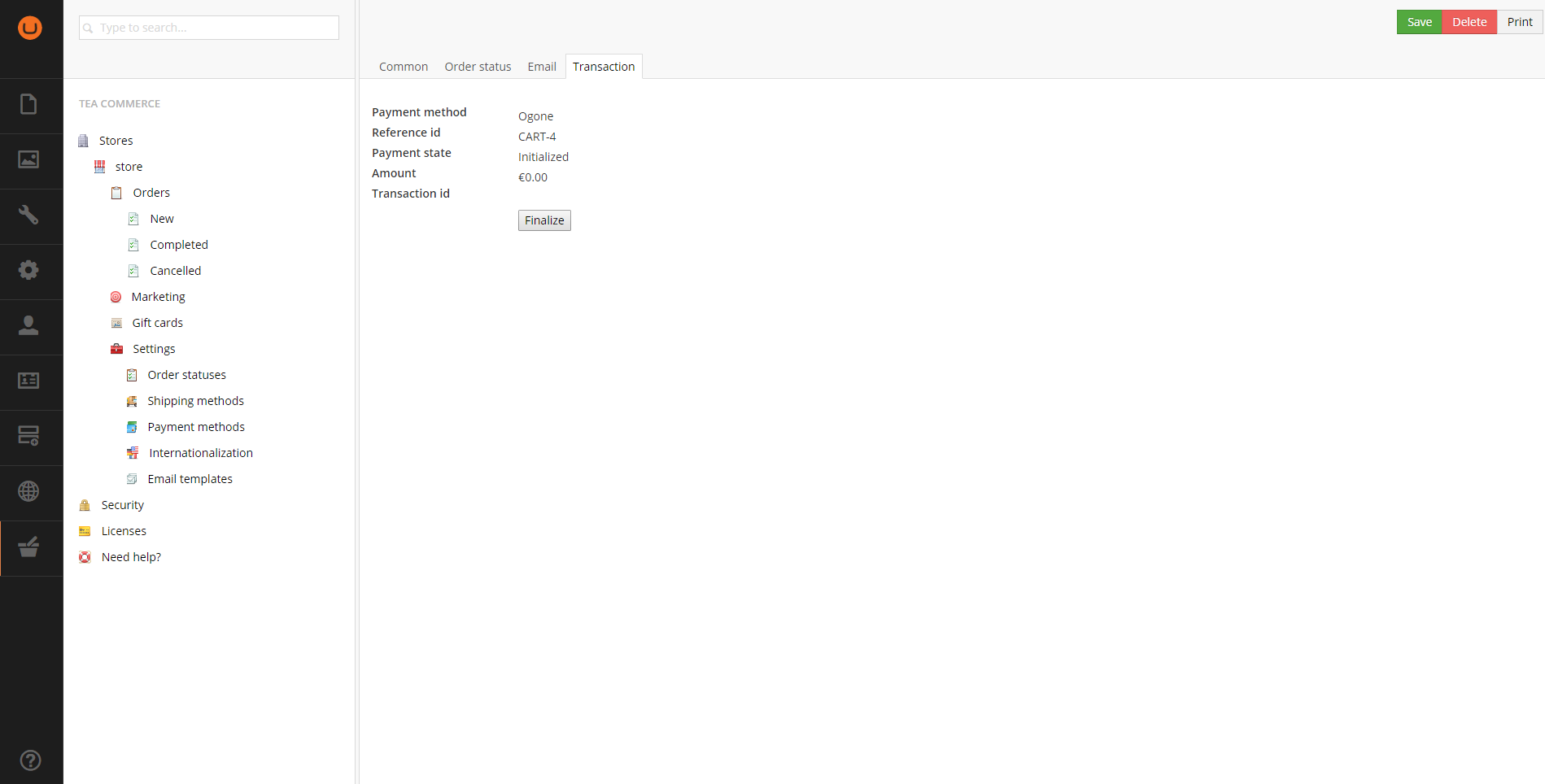
Task: Open Internationalization settings
Action: click(201, 453)
